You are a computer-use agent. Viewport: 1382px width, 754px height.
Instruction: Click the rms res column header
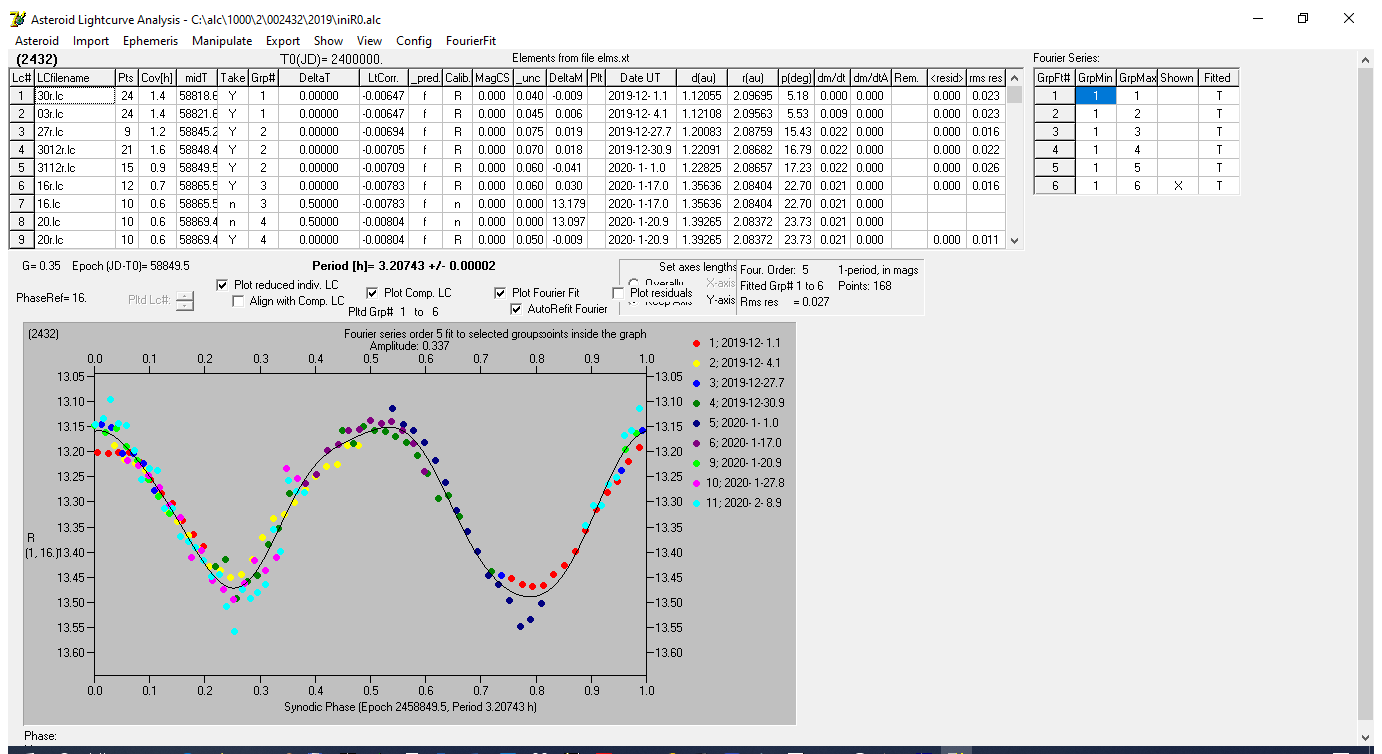click(986, 78)
